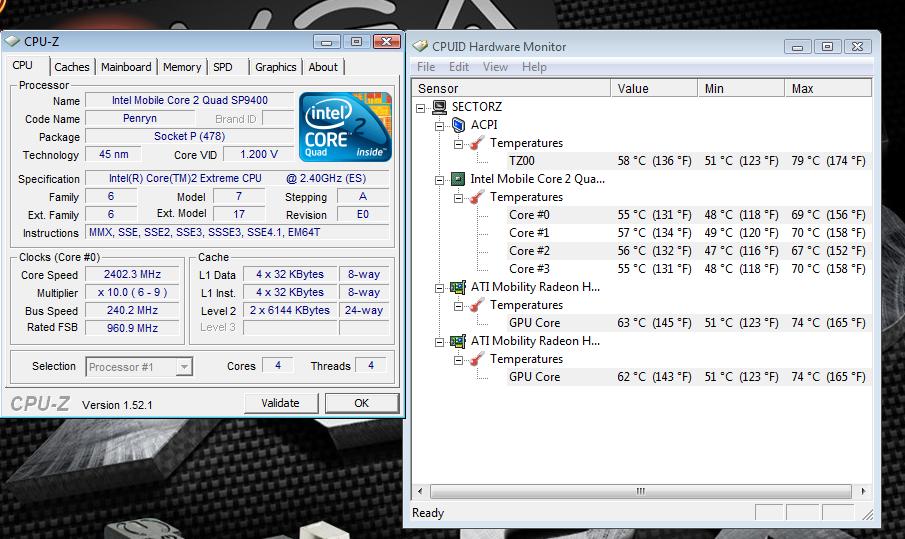Image resolution: width=905 pixels, height=539 pixels.
Task: Collapse Temperatures under second ATI Radeon
Action: pyautogui.click(x=458, y=360)
